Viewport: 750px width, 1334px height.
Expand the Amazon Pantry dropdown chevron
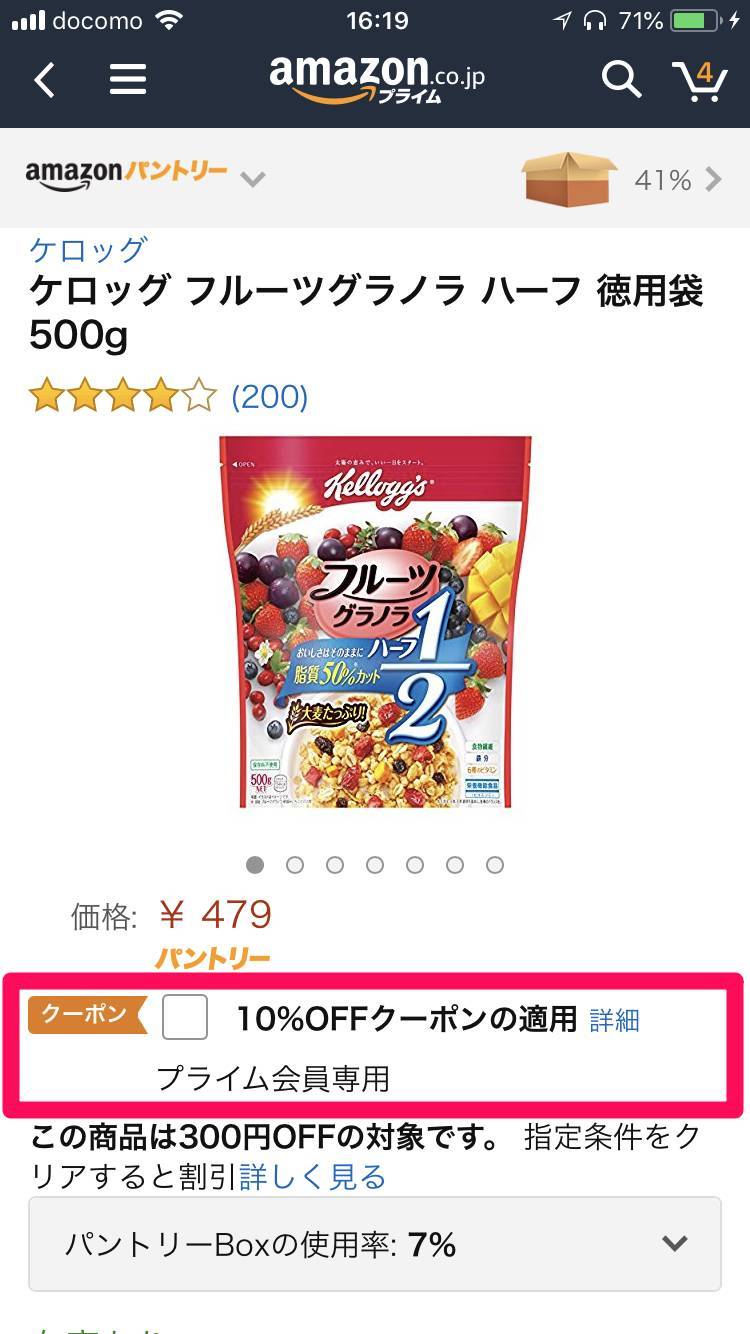click(253, 180)
